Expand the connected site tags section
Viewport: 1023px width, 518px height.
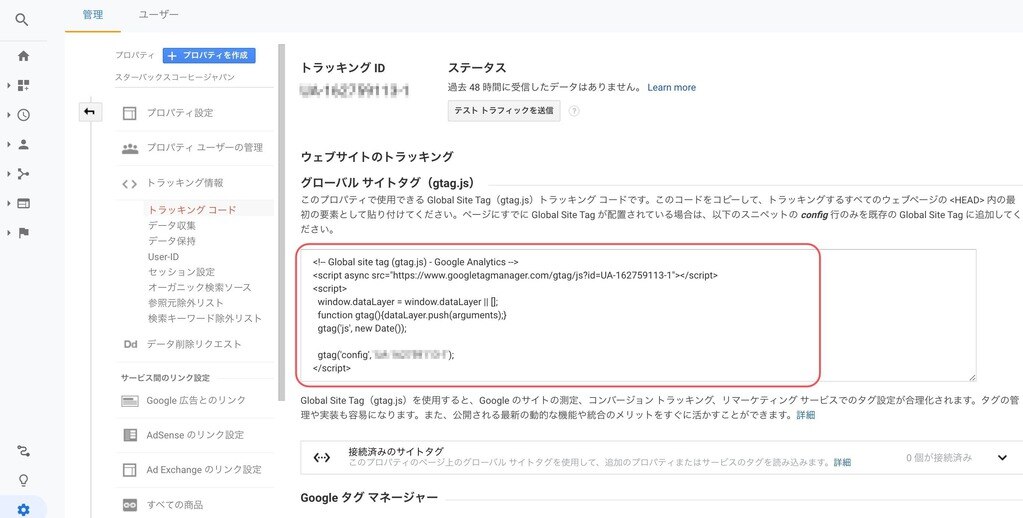pyautogui.click(x=1002, y=458)
